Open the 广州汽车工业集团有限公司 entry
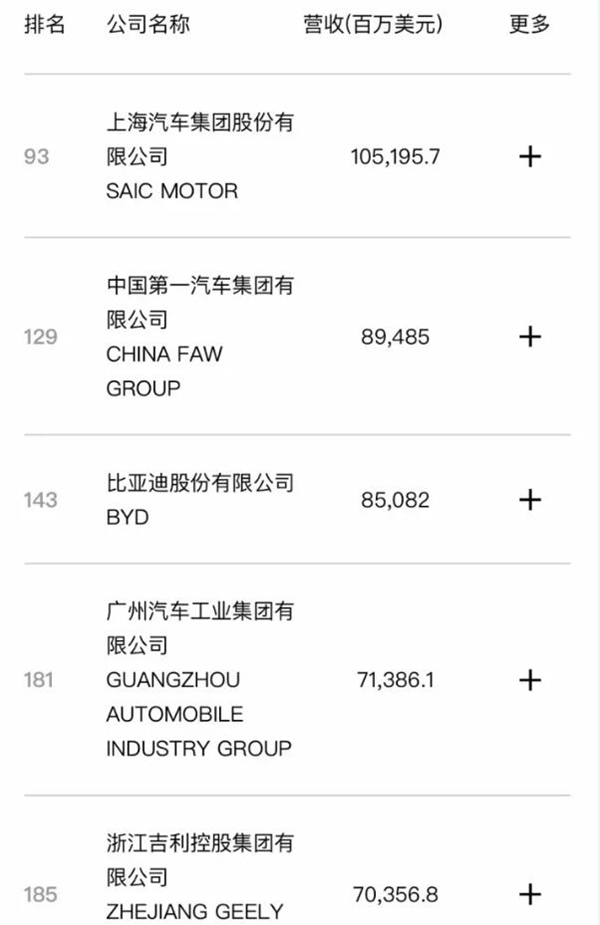The width and height of the screenshot is (600, 925). pos(200,627)
